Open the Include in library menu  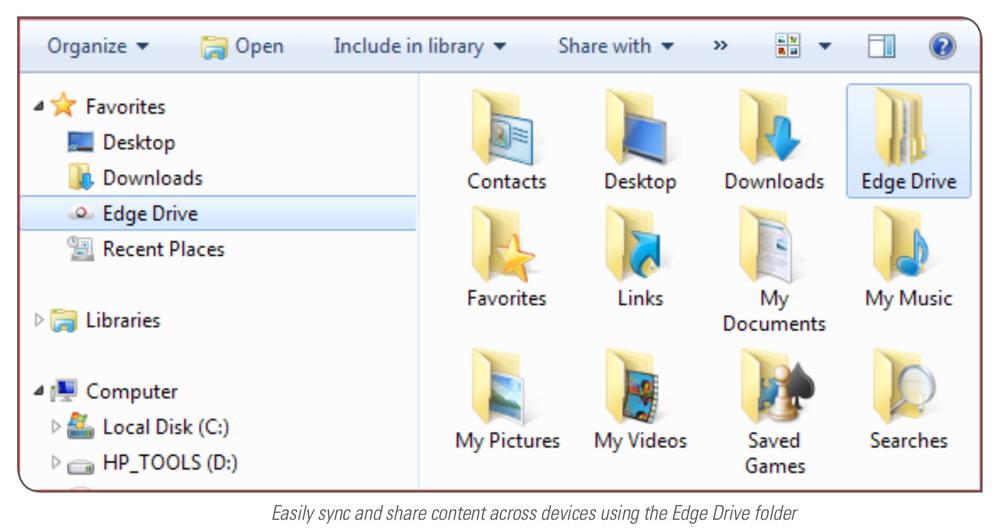coord(419,46)
